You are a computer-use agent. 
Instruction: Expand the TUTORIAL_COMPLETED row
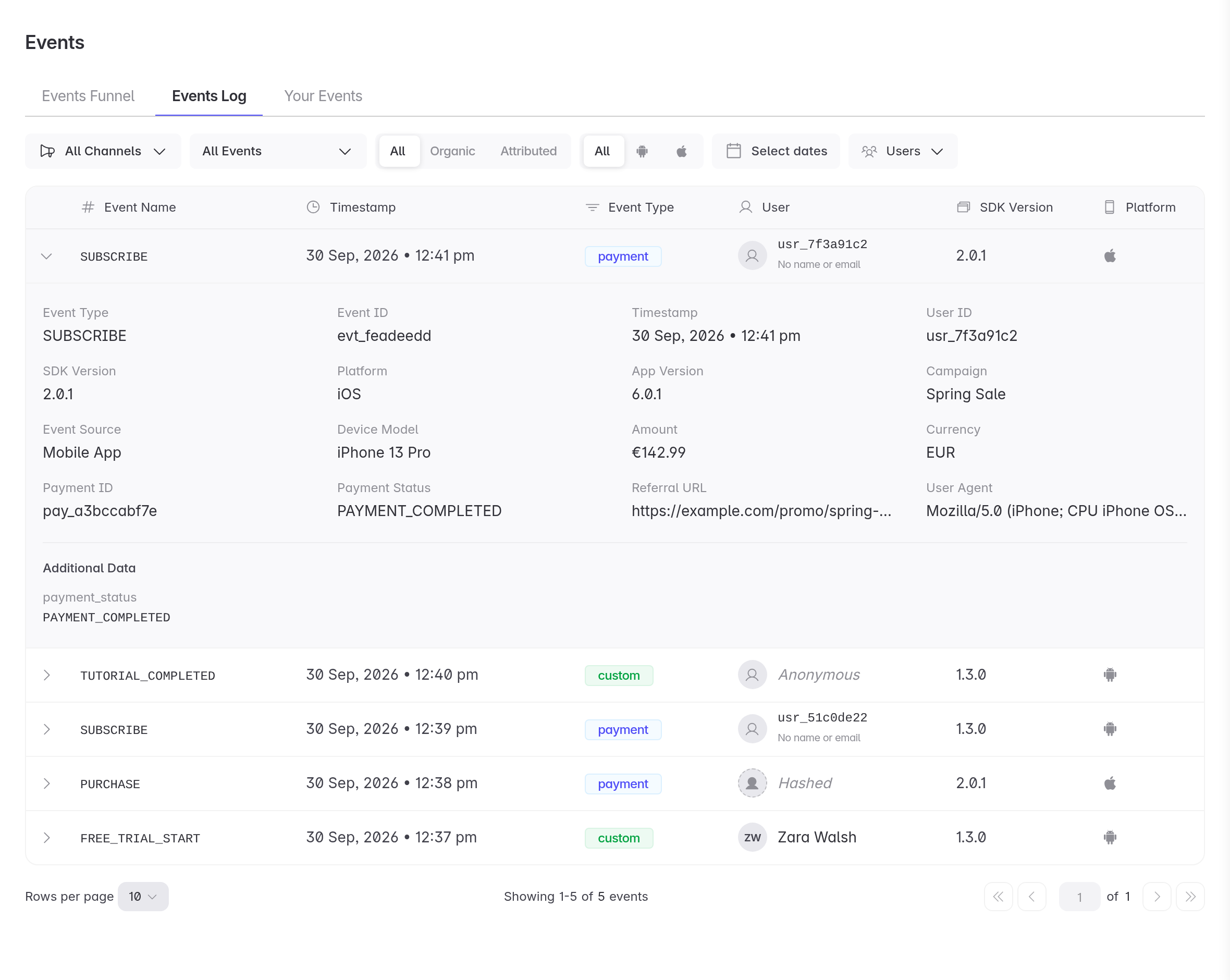tap(47, 675)
